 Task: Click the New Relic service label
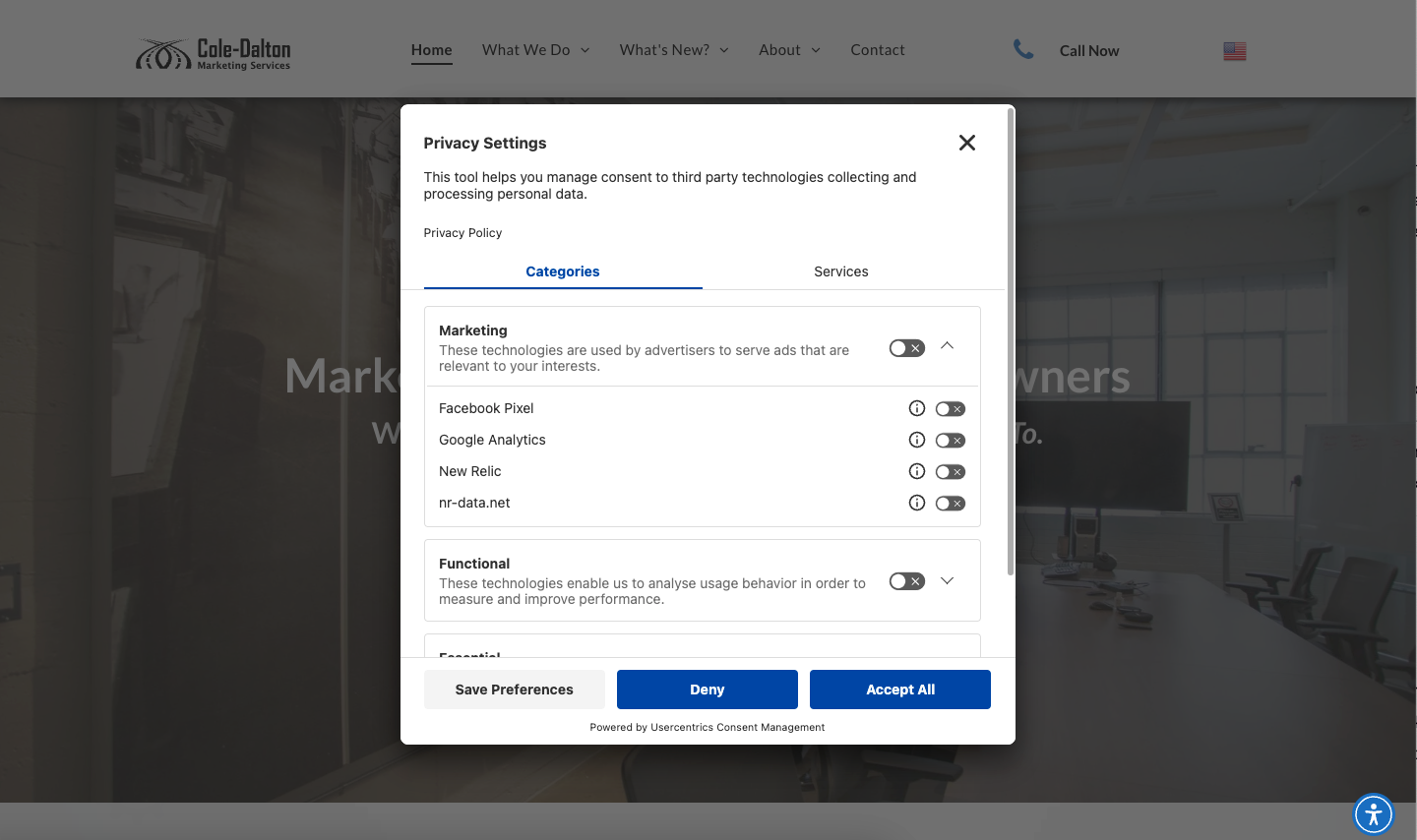coord(470,471)
